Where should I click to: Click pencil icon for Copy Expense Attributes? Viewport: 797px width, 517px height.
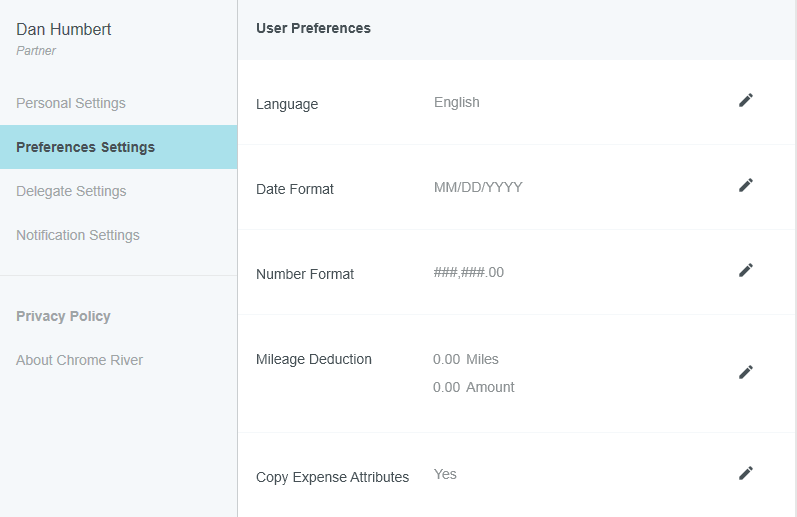click(745, 473)
